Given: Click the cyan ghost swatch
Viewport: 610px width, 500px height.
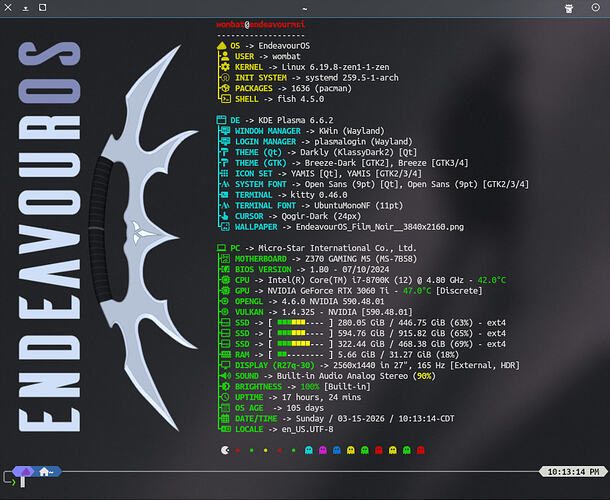Looking at the screenshot, I should [x=309, y=450].
